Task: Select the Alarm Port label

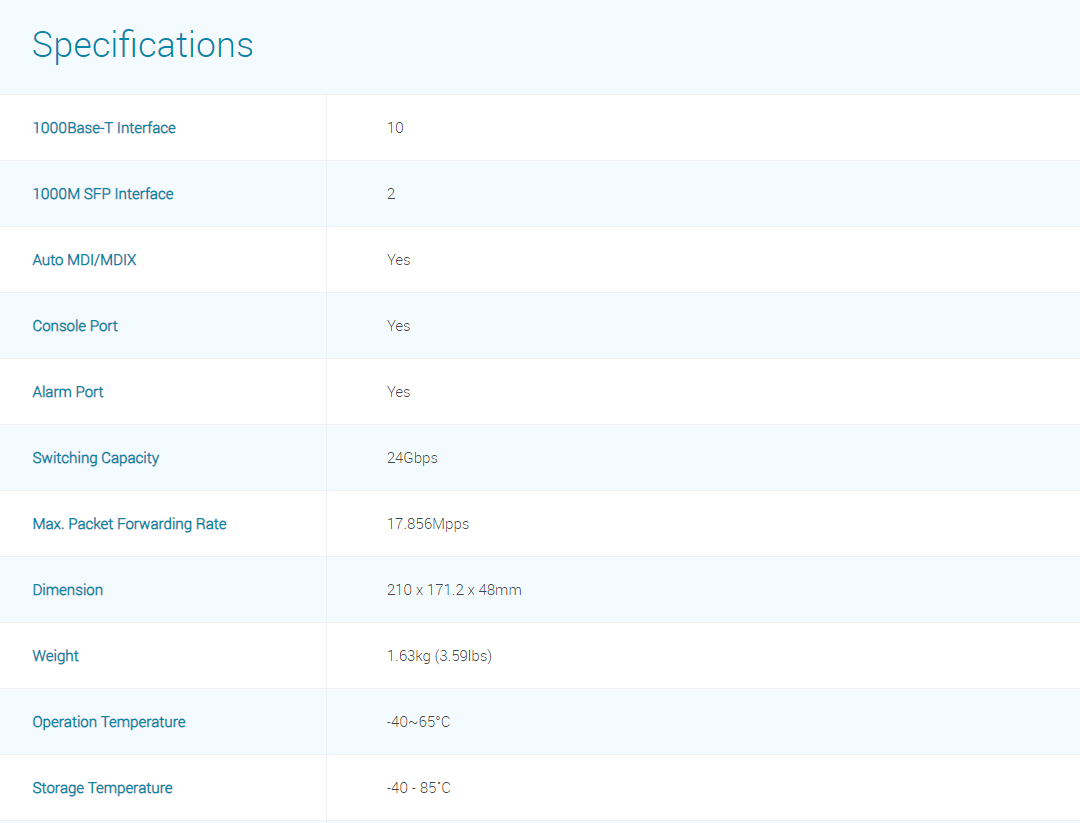Action: pos(68,392)
